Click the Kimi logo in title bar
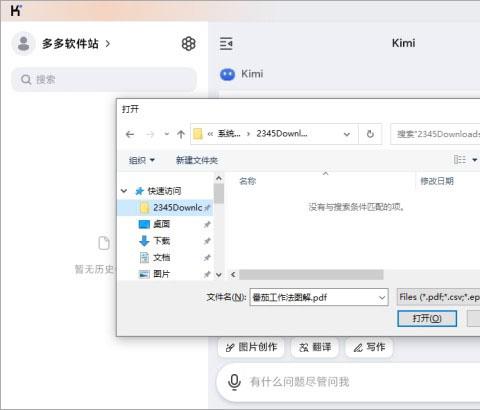Image resolution: width=480 pixels, height=410 pixels. coord(16,10)
